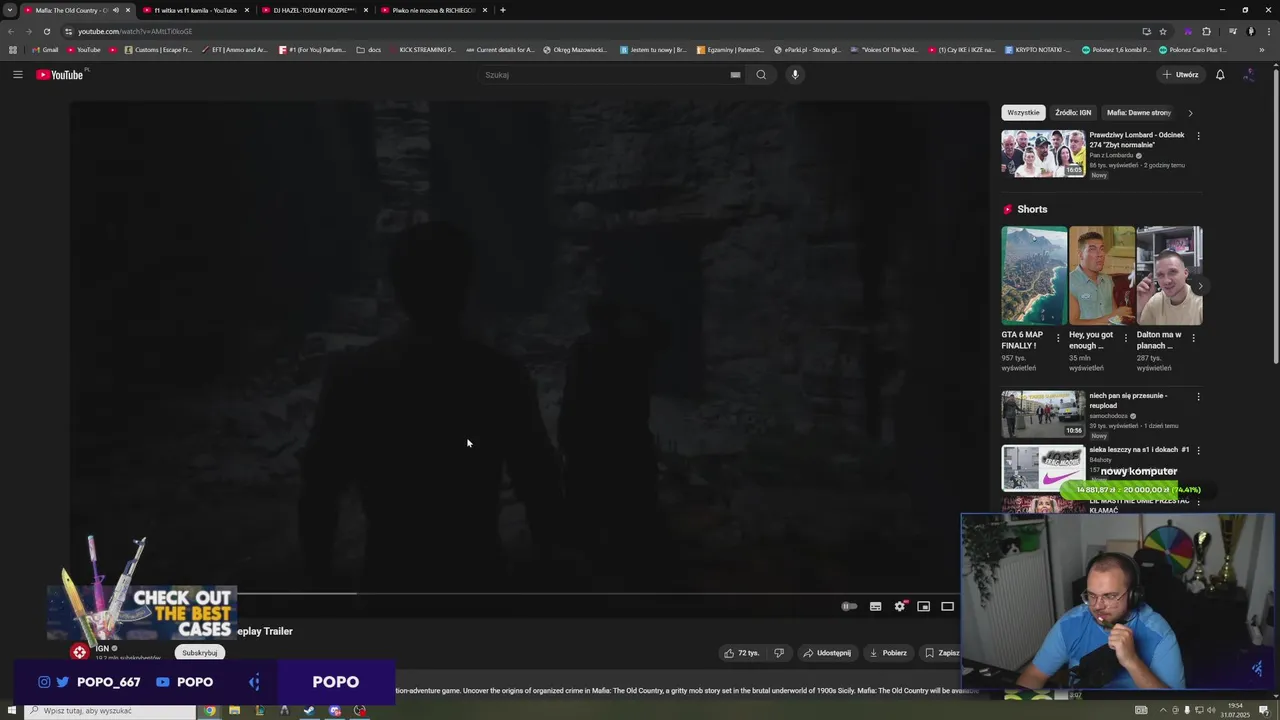The height and width of the screenshot is (720, 1280).
Task: Open options for the sieka leszczy video
Action: 1198,451
